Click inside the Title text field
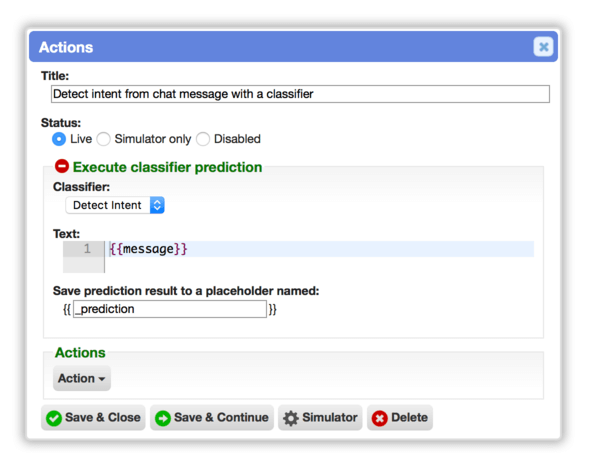The width and height of the screenshot is (595, 464). point(300,94)
